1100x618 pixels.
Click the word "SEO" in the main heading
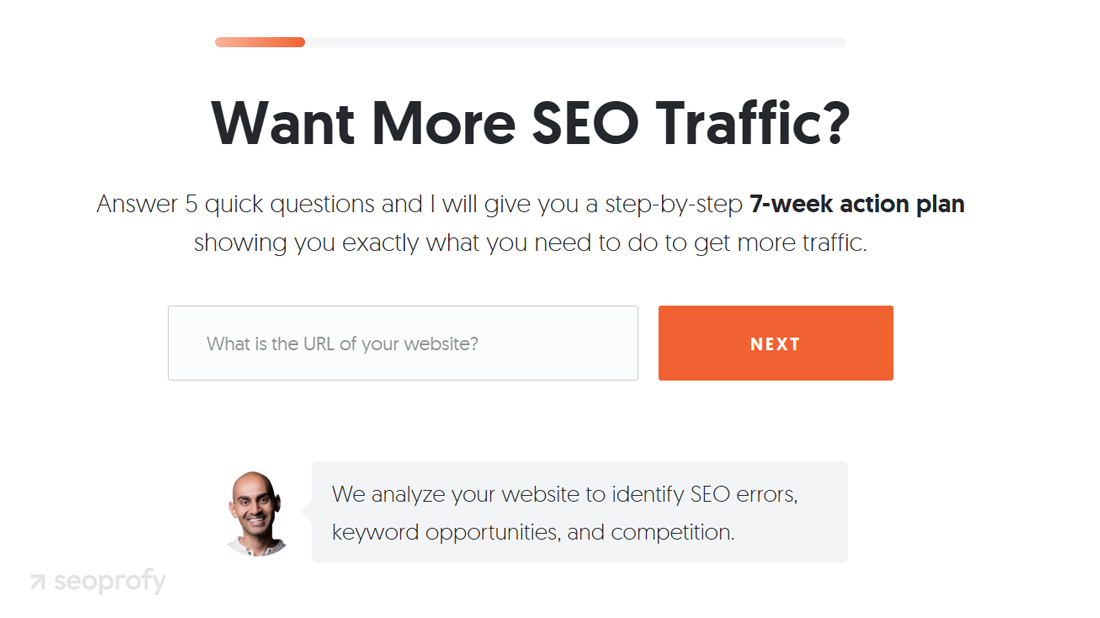pos(584,123)
